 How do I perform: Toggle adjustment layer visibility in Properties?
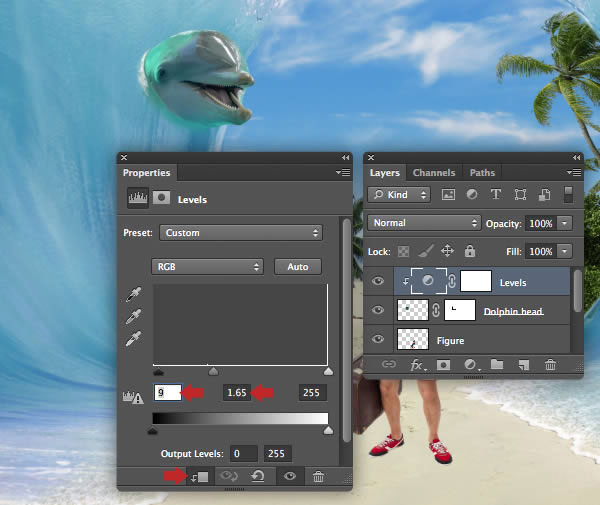(290, 476)
